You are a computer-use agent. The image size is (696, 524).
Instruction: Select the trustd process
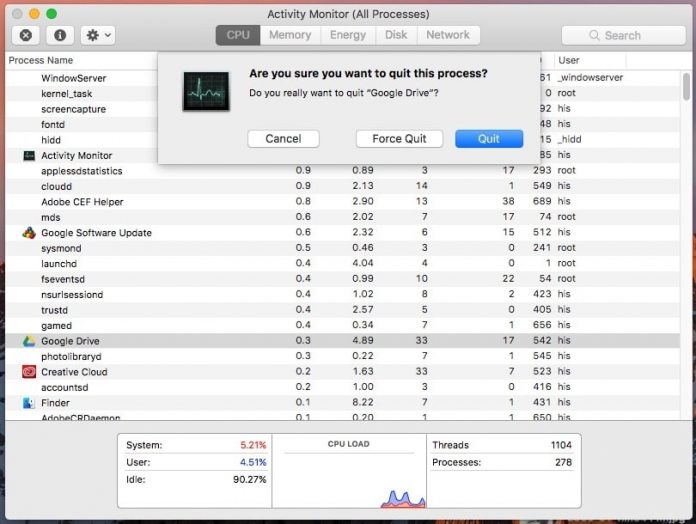point(54,310)
